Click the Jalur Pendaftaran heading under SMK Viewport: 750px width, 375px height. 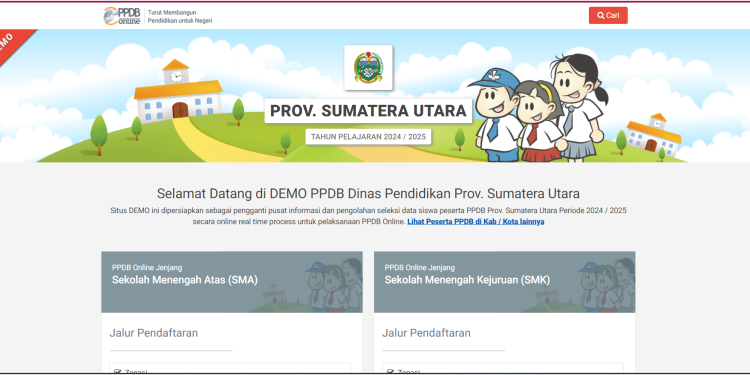[426, 333]
